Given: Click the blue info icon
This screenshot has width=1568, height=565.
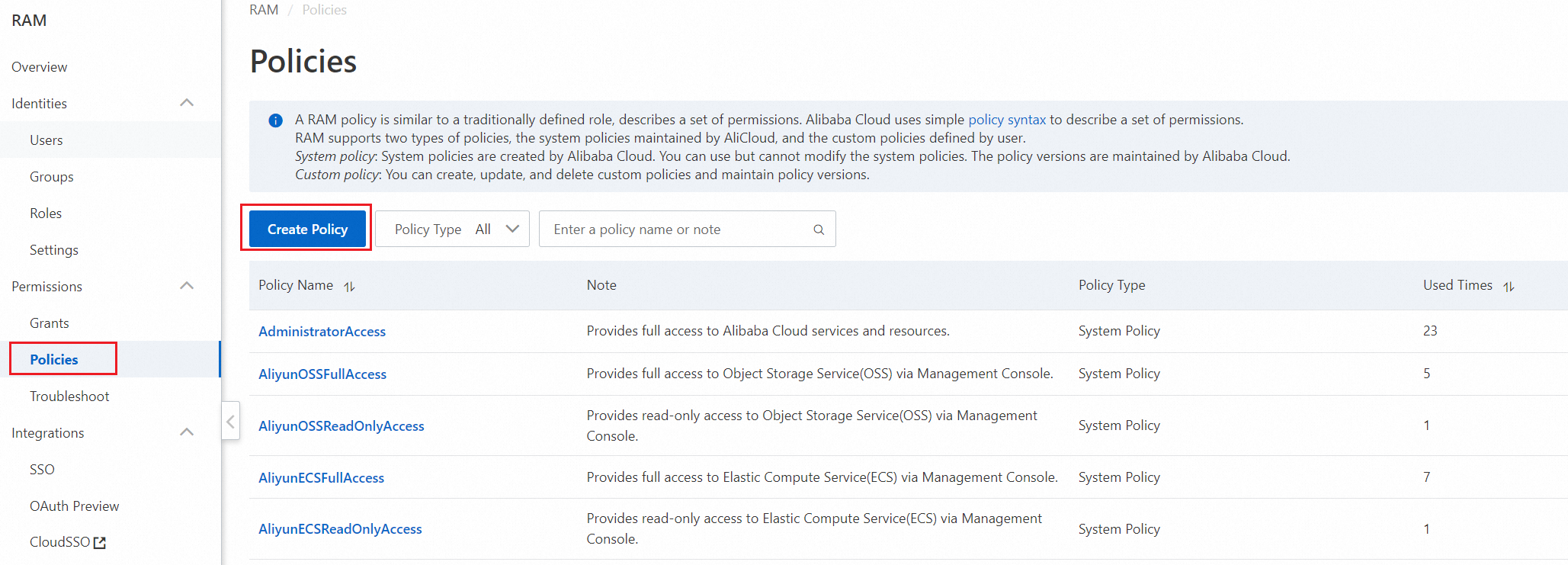Looking at the screenshot, I should 276,120.
